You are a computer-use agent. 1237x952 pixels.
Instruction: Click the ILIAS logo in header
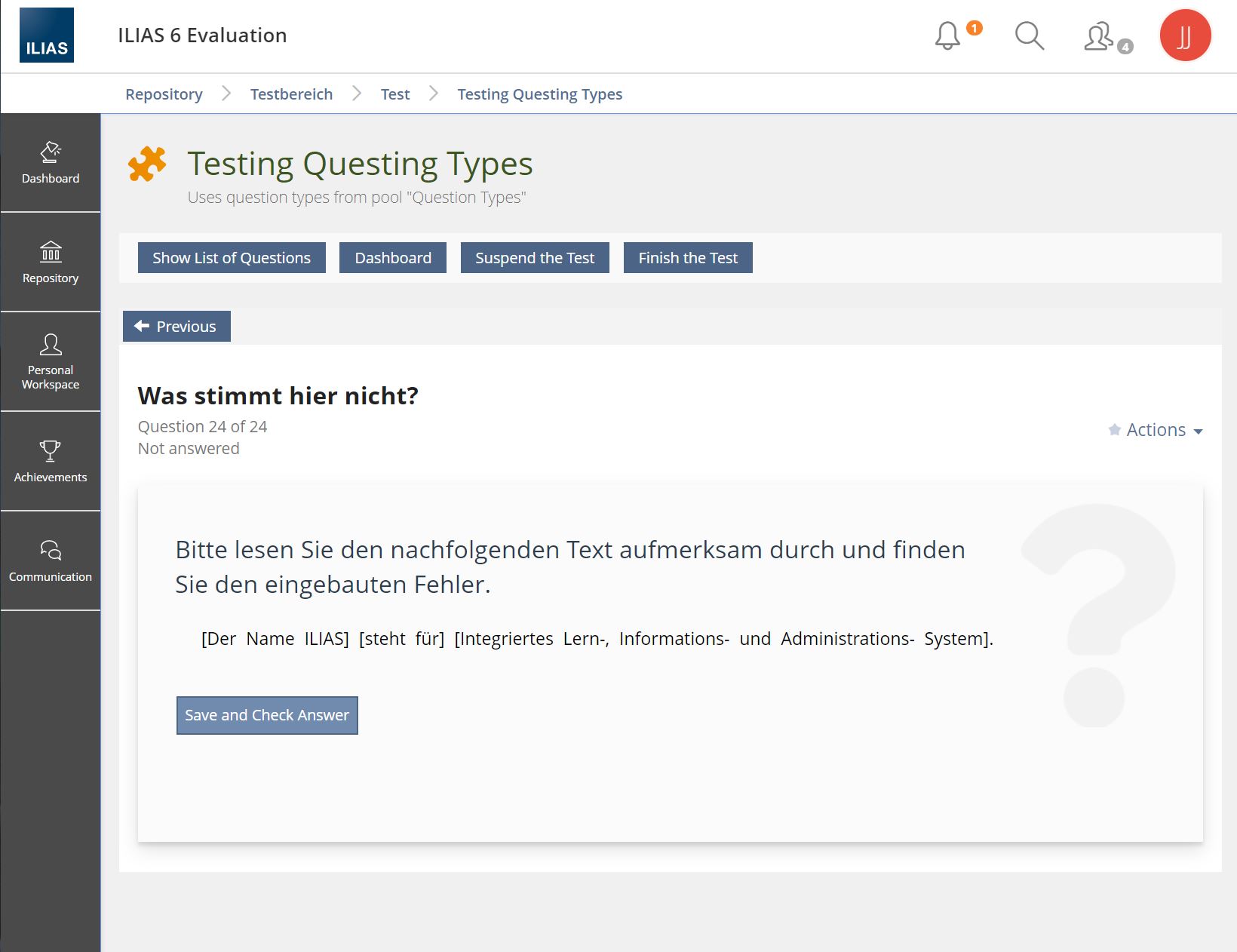tap(47, 35)
